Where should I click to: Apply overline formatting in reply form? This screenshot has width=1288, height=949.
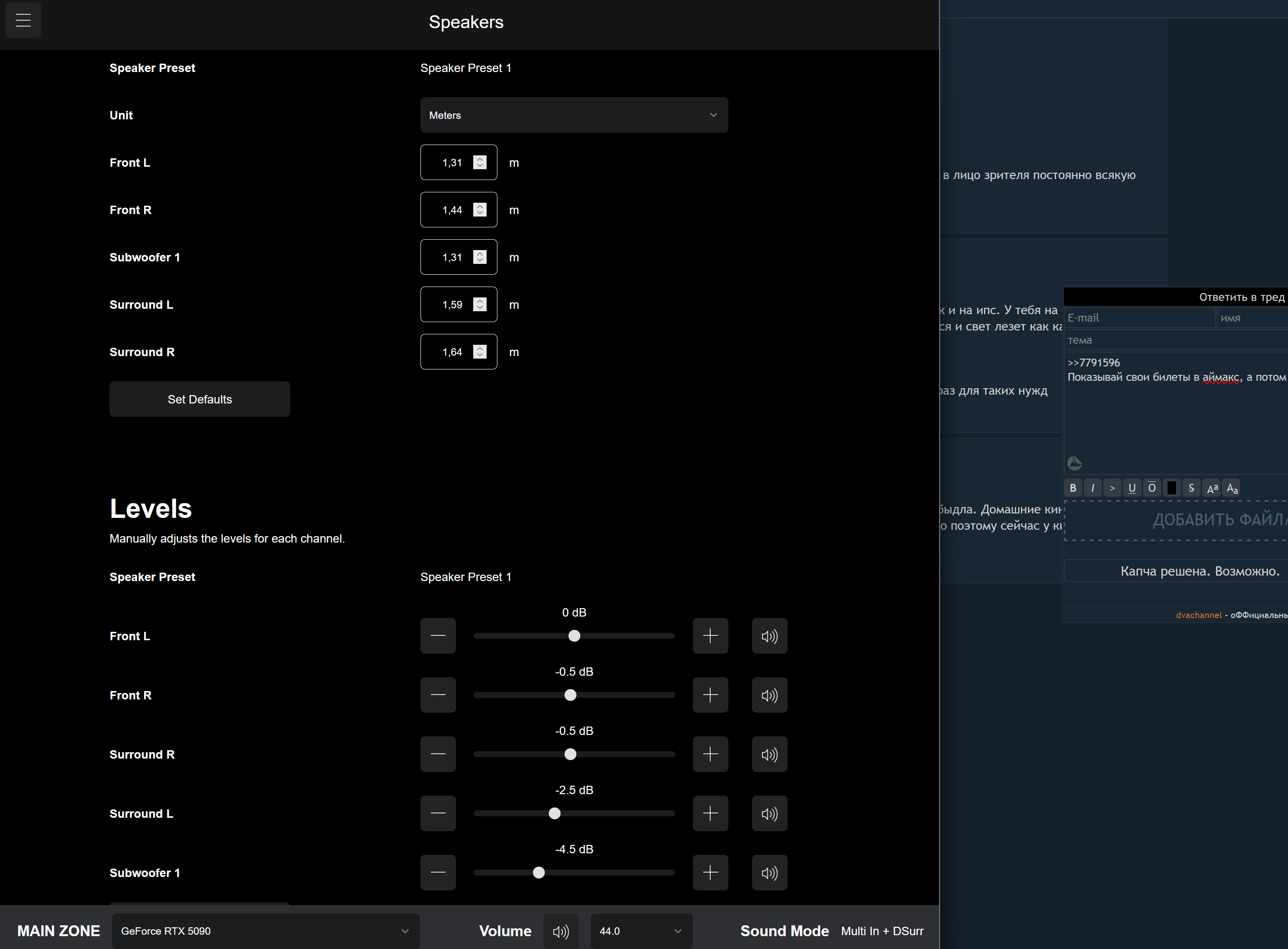tap(1152, 488)
